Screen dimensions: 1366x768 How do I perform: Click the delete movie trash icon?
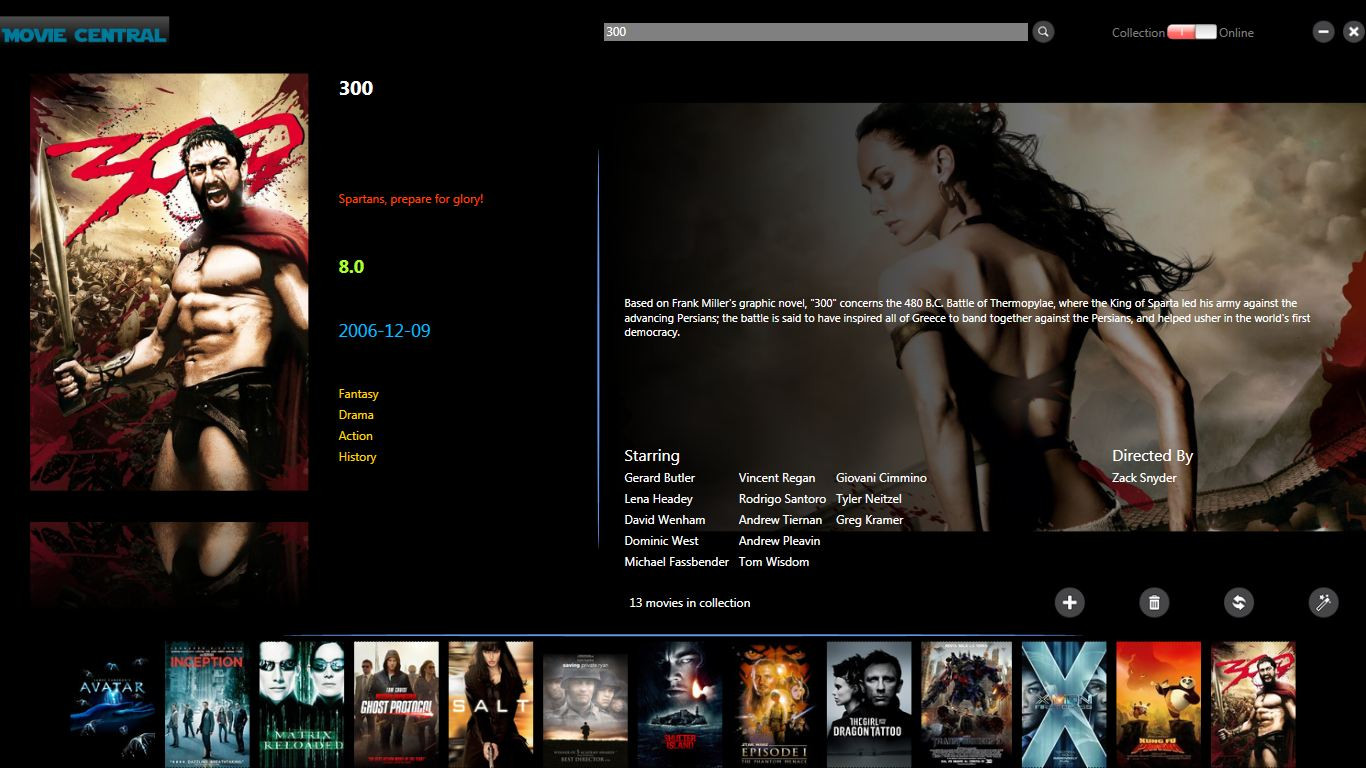coord(1154,602)
